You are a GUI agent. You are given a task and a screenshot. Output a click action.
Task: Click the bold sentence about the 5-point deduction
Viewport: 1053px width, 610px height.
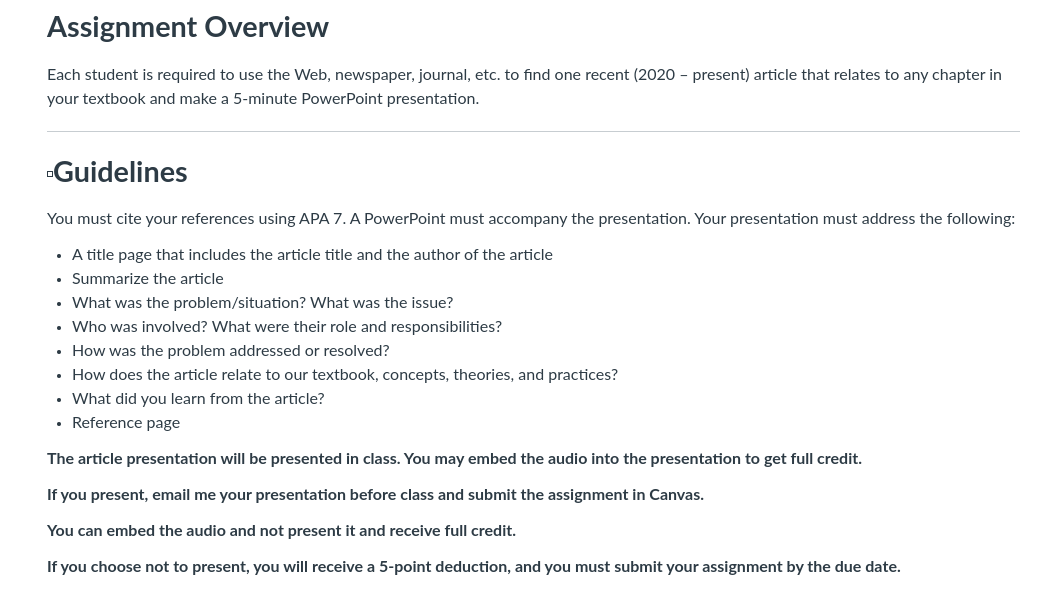point(473,567)
